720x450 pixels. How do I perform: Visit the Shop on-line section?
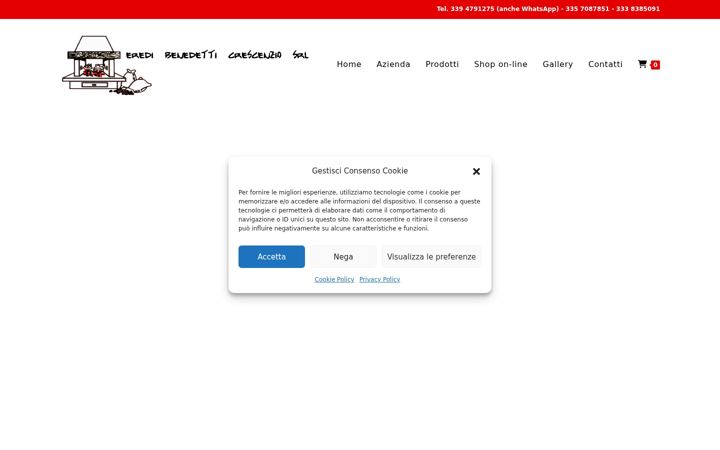[x=501, y=64]
